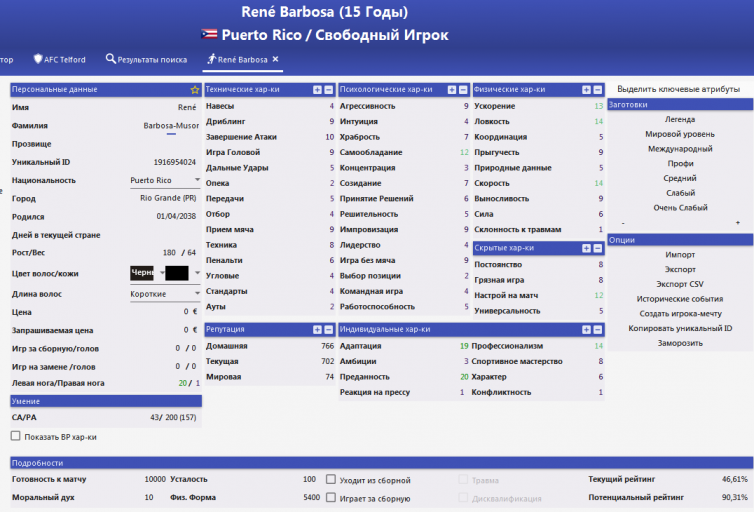Click the Заморозить option
The width and height of the screenshot is (754, 512).
(x=680, y=343)
